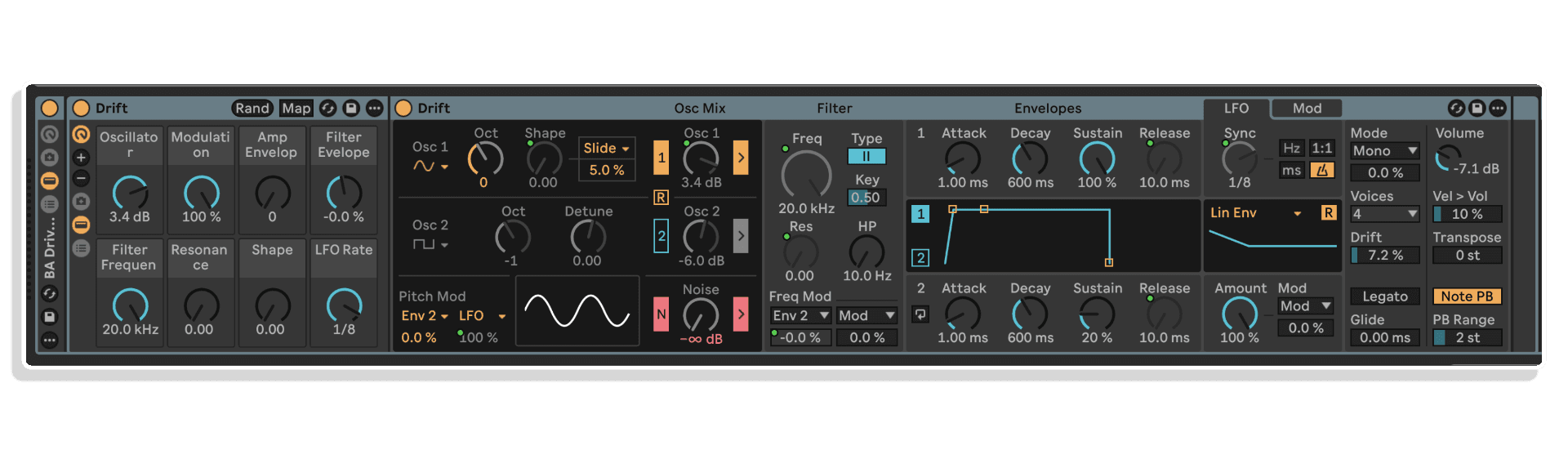Three-dot options icon beside the Mod tab
1568x450 pixels.
(x=1498, y=108)
